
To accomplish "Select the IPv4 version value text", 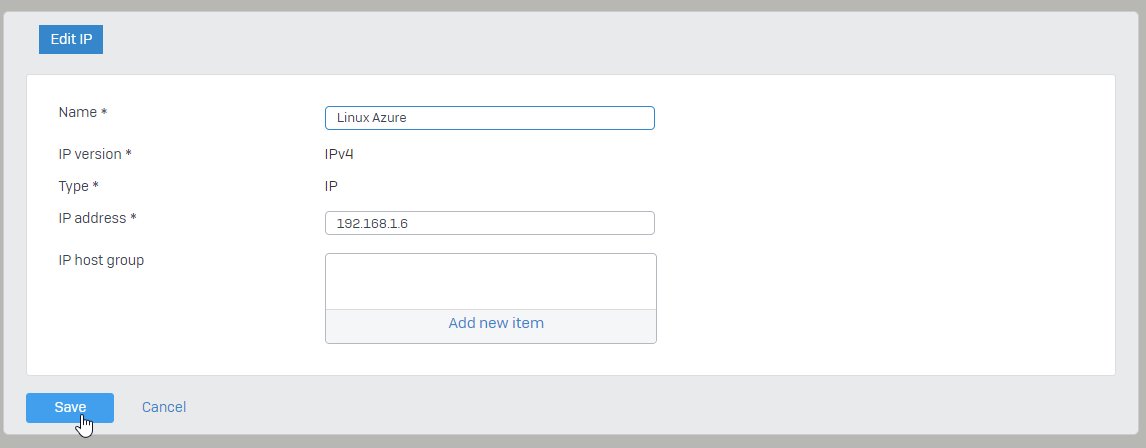I will 339,154.
